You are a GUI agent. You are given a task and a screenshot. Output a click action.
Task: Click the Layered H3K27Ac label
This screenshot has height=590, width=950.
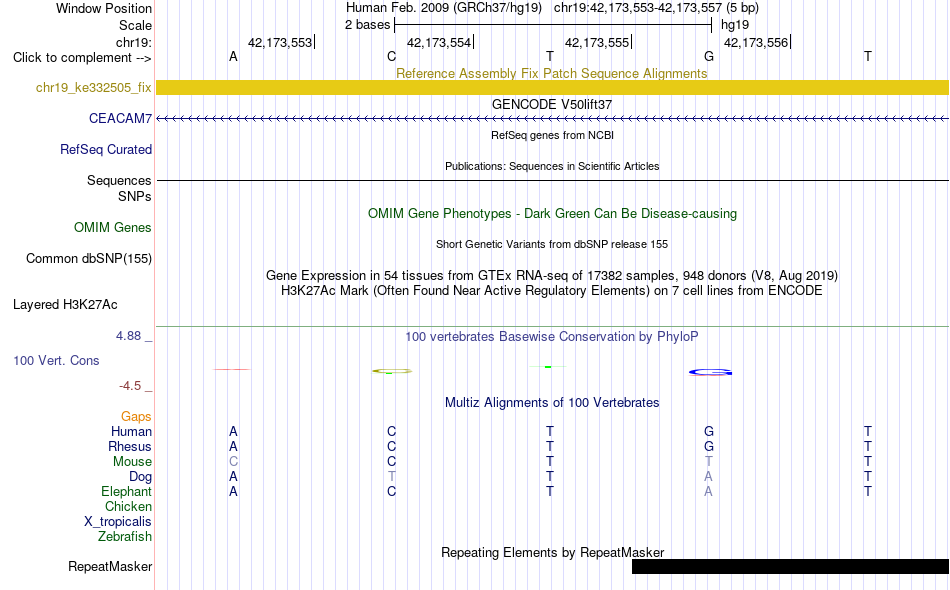(x=65, y=305)
